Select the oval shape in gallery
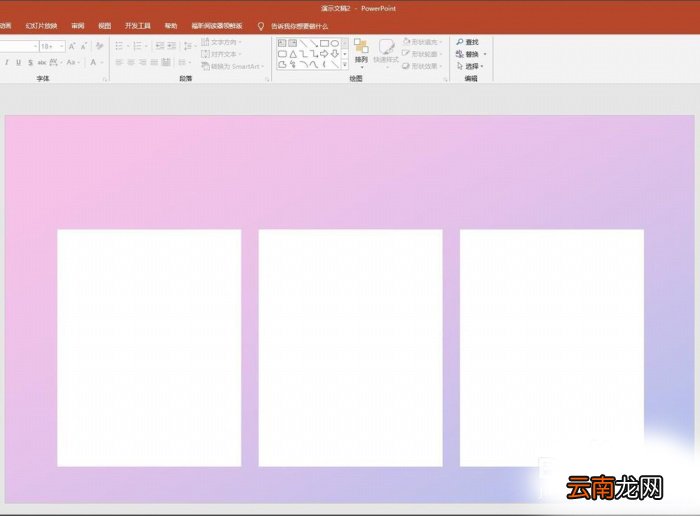Image resolution: width=700 pixels, height=516 pixels. [x=335, y=43]
